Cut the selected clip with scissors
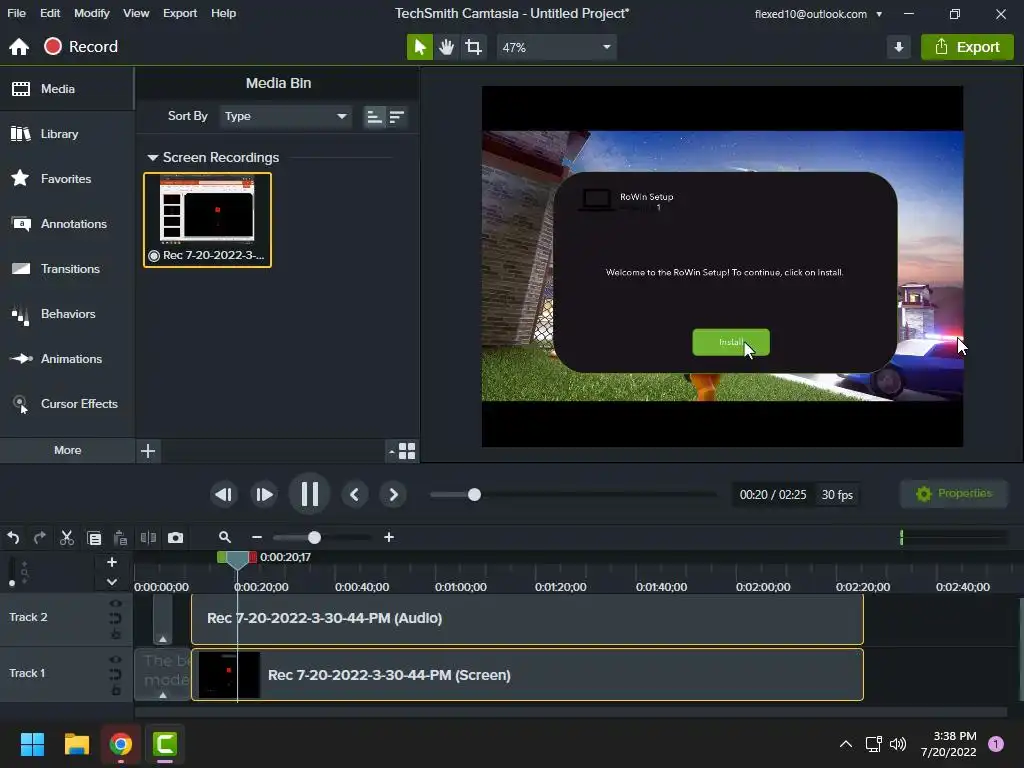 [x=67, y=537]
